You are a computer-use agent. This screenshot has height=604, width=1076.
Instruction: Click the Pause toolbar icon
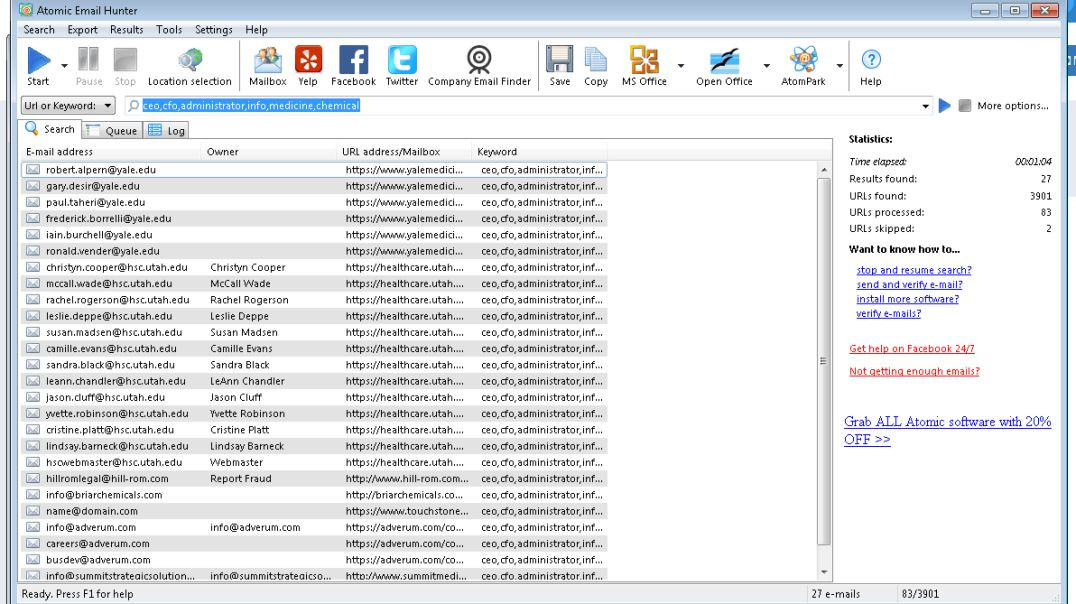pyautogui.click(x=89, y=66)
